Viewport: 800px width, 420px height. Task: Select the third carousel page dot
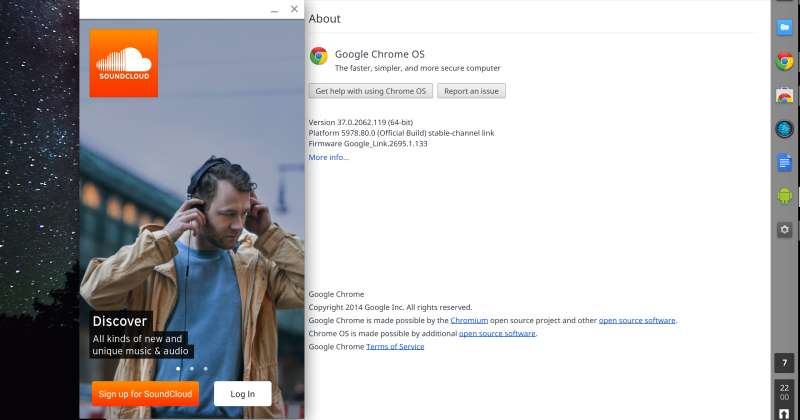[205, 368]
